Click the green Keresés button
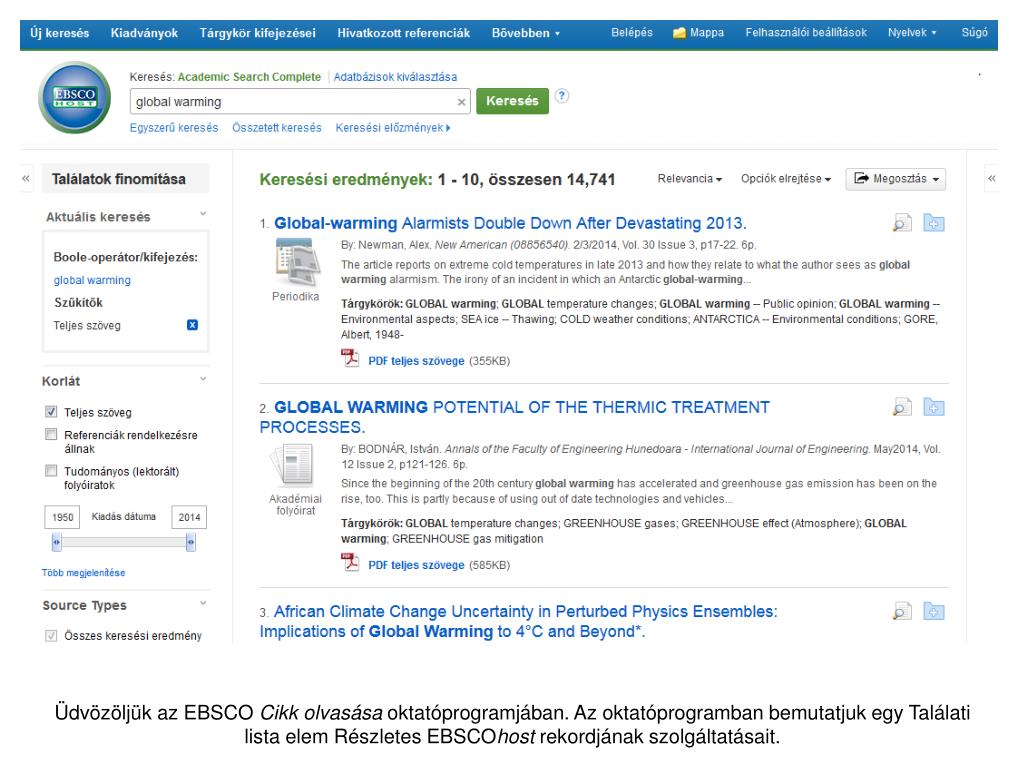The width and height of the screenshot is (1024, 768). [512, 101]
